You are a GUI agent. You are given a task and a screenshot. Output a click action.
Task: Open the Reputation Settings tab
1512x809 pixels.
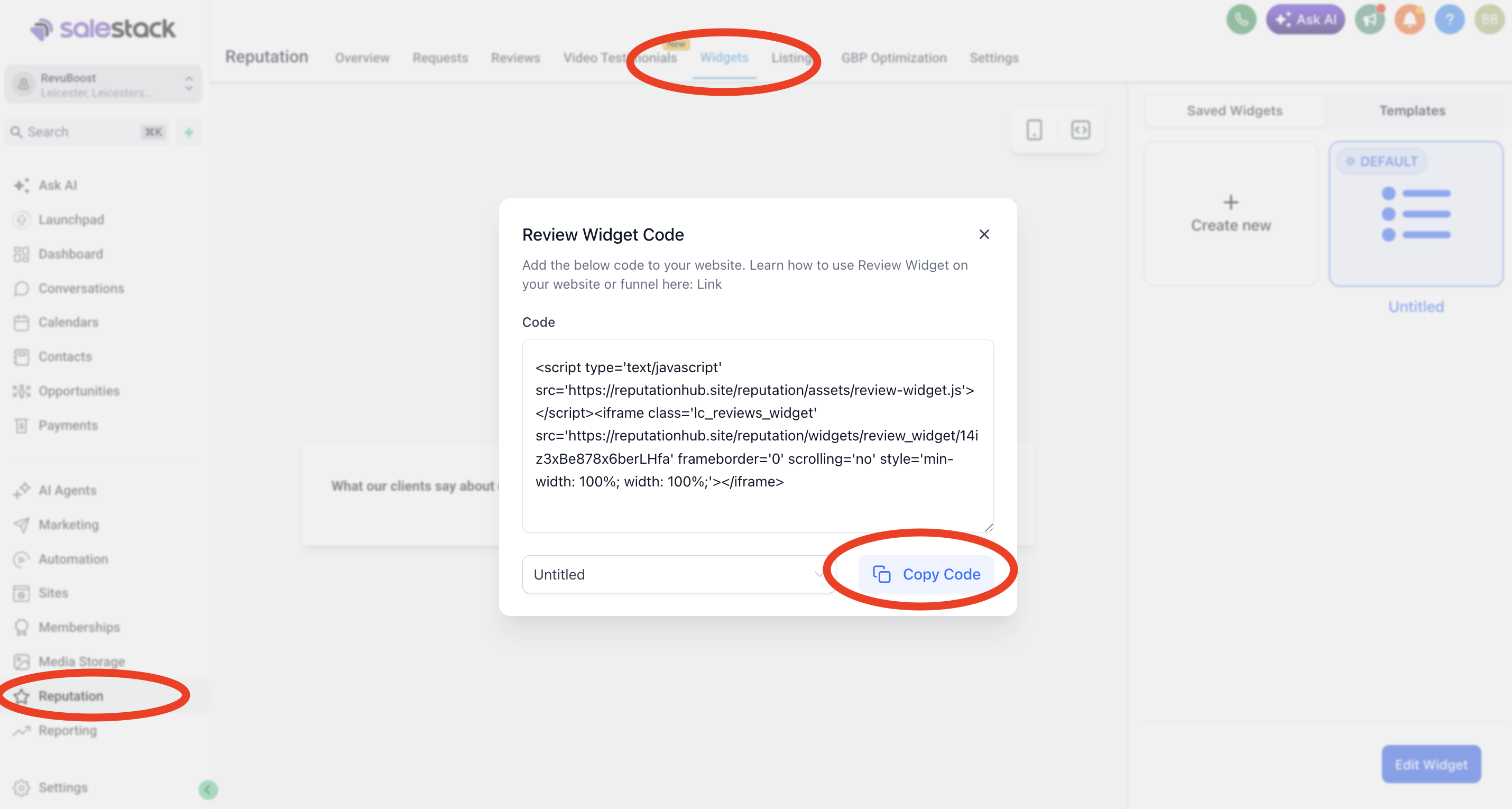[994, 58]
